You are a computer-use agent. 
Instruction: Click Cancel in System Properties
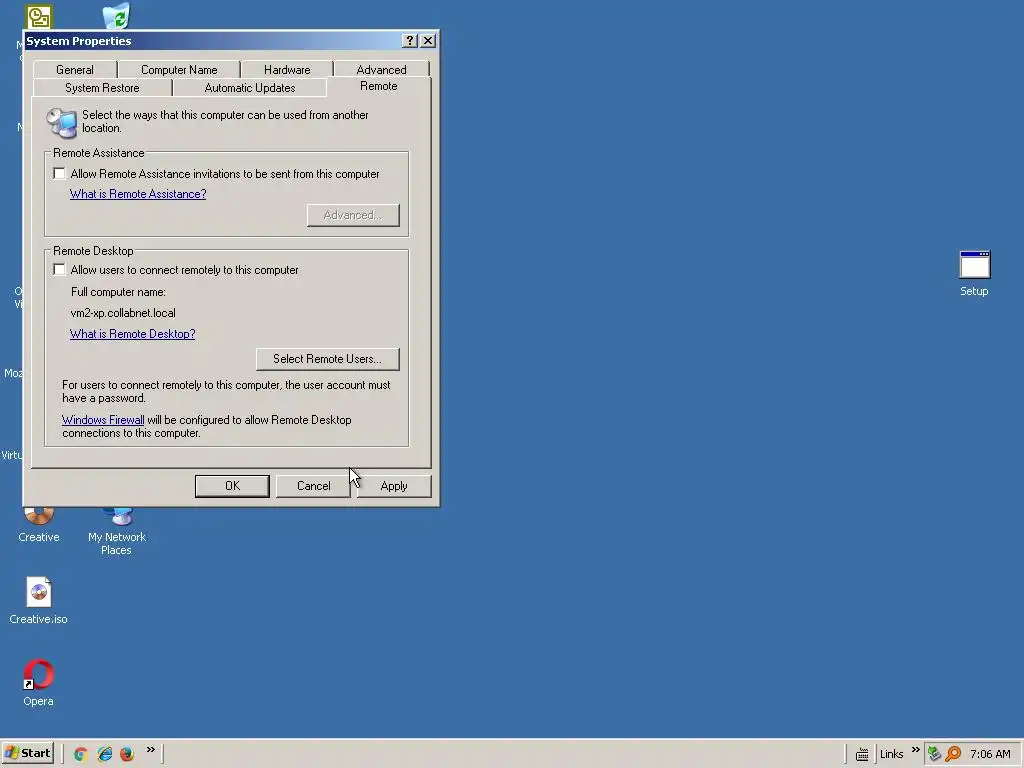[x=313, y=486]
